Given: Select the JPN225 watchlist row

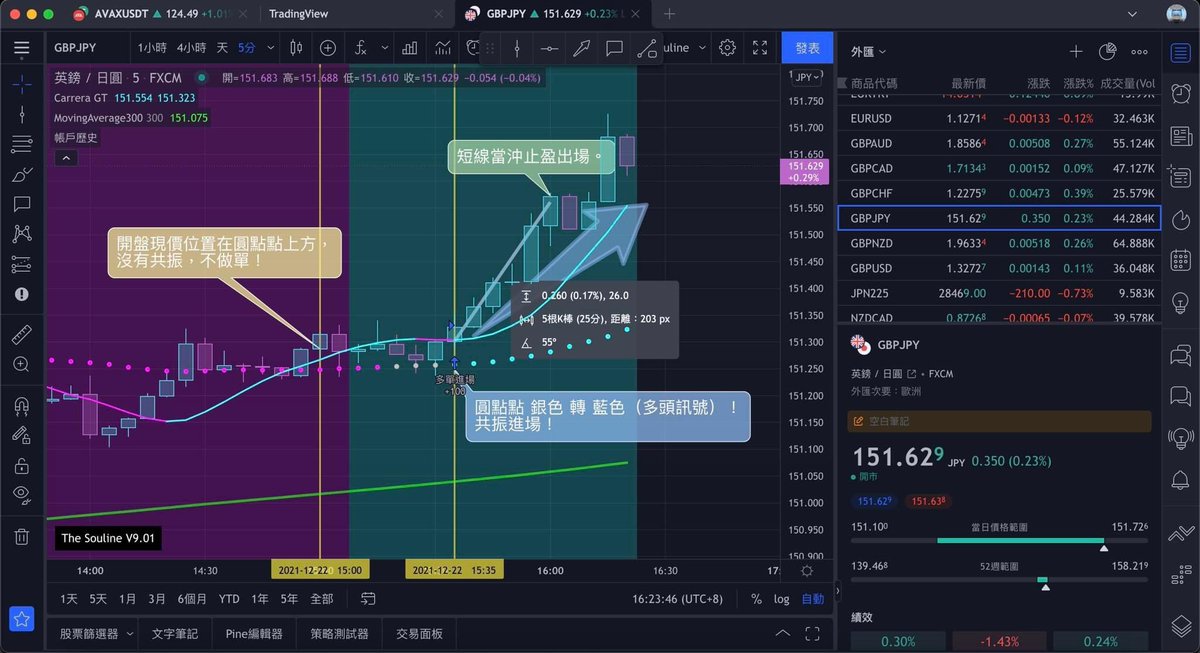Looking at the screenshot, I should [999, 293].
